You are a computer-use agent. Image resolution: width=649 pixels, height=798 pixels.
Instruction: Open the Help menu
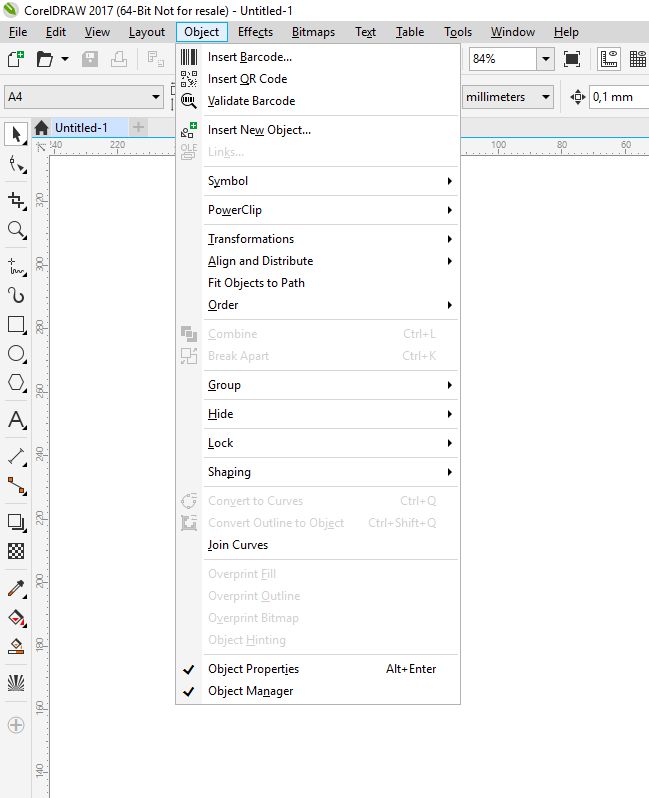566,32
